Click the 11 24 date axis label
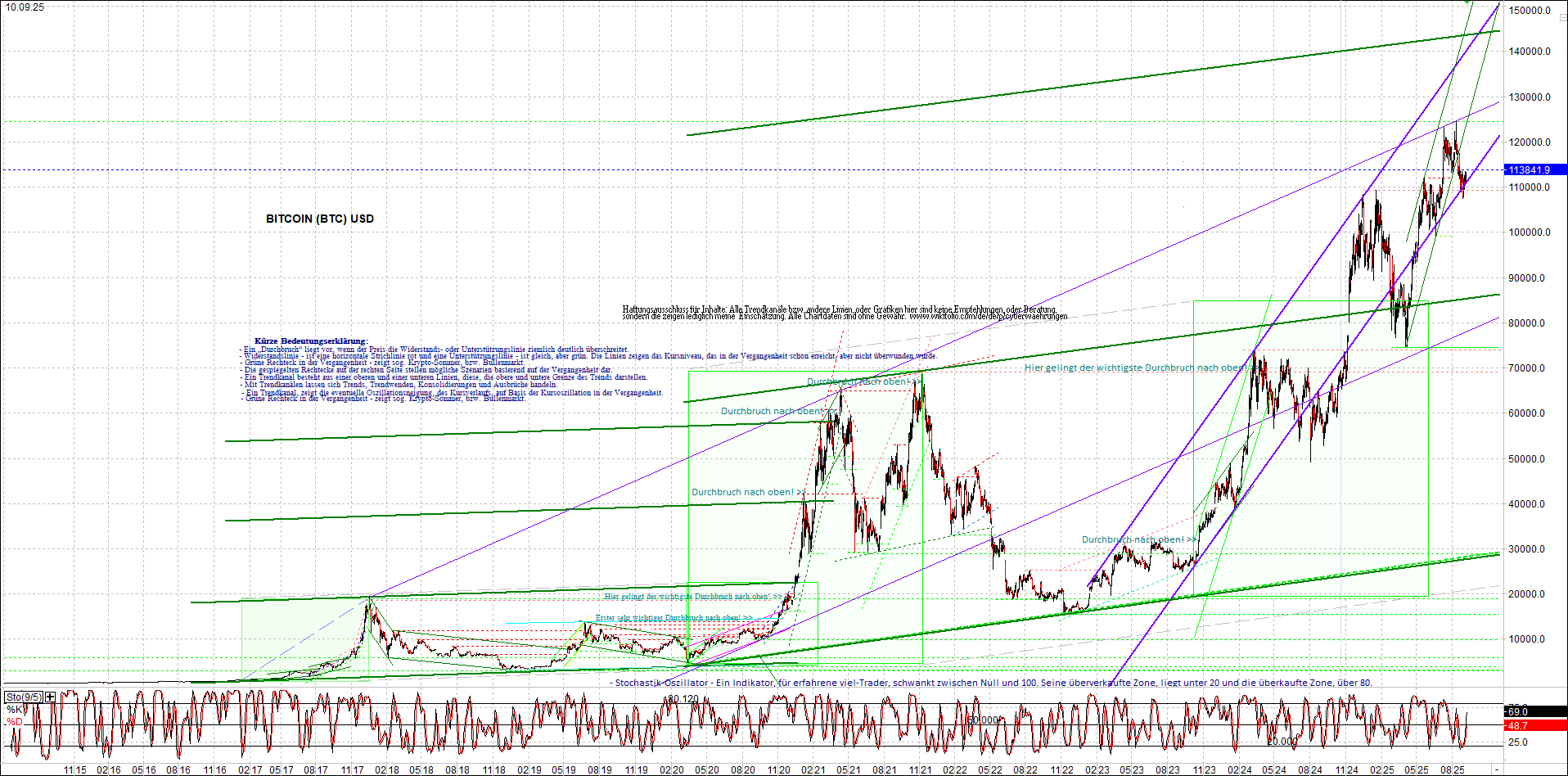Image resolution: width=1568 pixels, height=776 pixels. coord(1346,770)
